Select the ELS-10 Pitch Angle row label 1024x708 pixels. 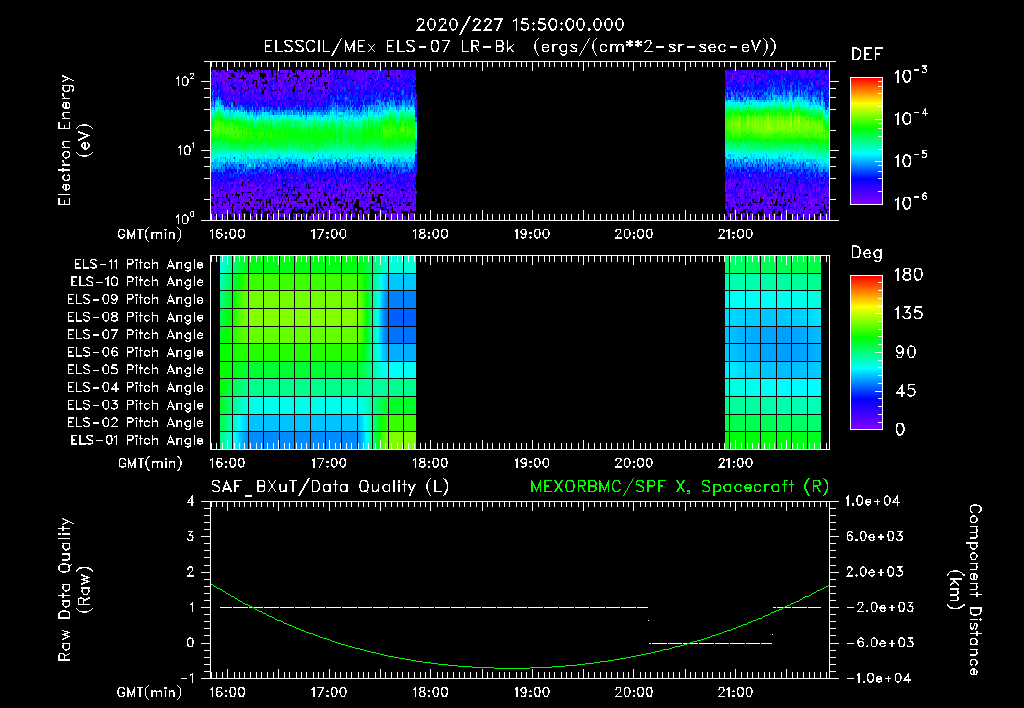136,282
